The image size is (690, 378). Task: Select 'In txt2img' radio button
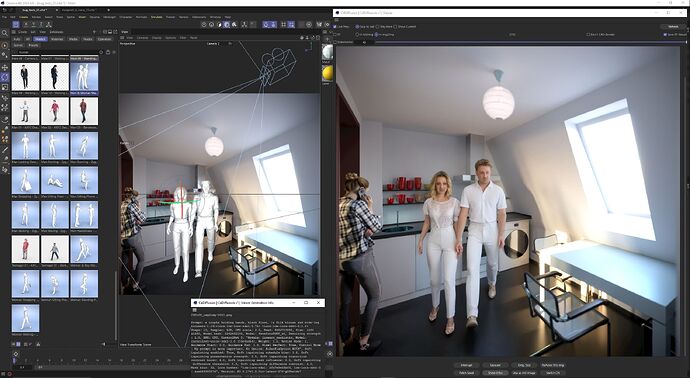(357, 34)
